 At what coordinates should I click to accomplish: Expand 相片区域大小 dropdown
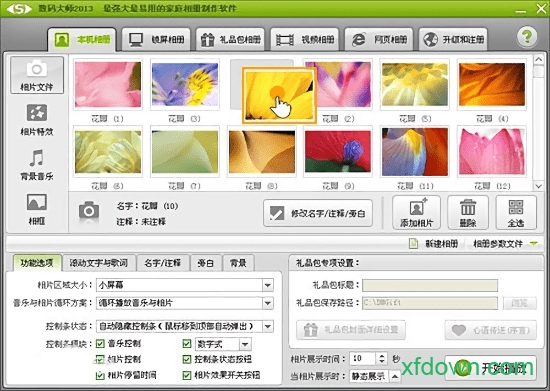pyautogui.click(x=268, y=285)
